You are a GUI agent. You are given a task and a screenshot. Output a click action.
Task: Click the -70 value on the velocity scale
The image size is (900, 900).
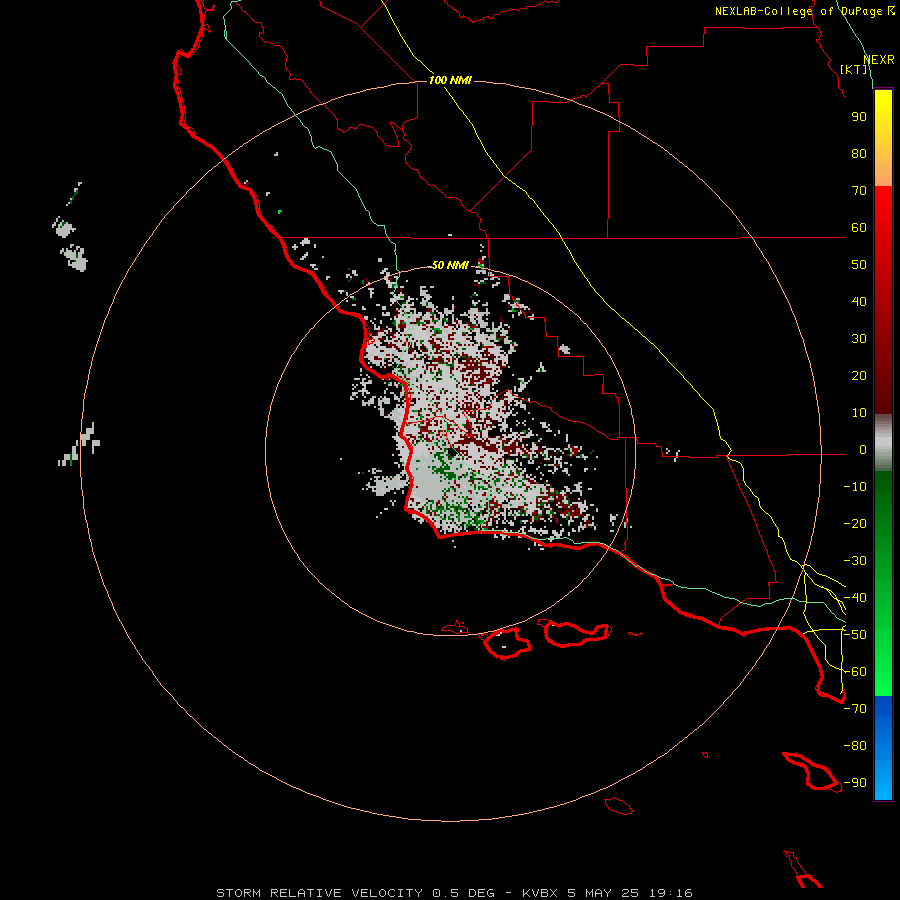tap(855, 709)
